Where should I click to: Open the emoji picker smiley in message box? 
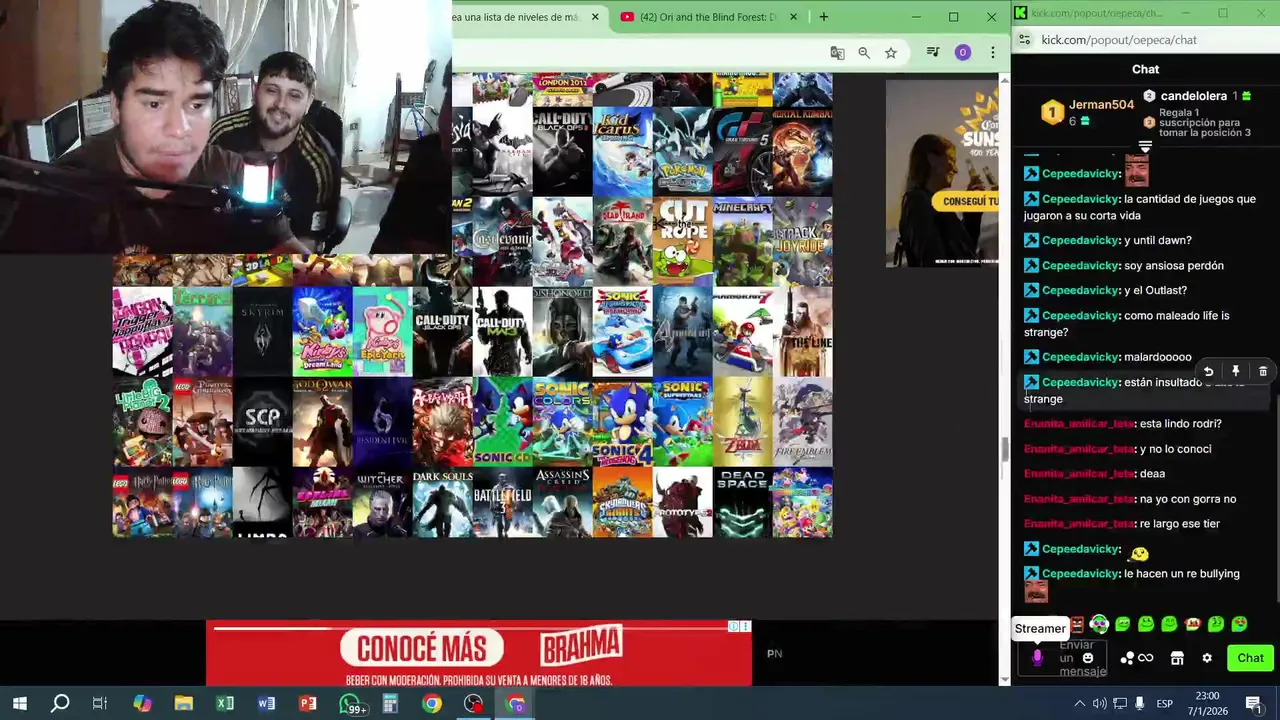(x=1088, y=658)
